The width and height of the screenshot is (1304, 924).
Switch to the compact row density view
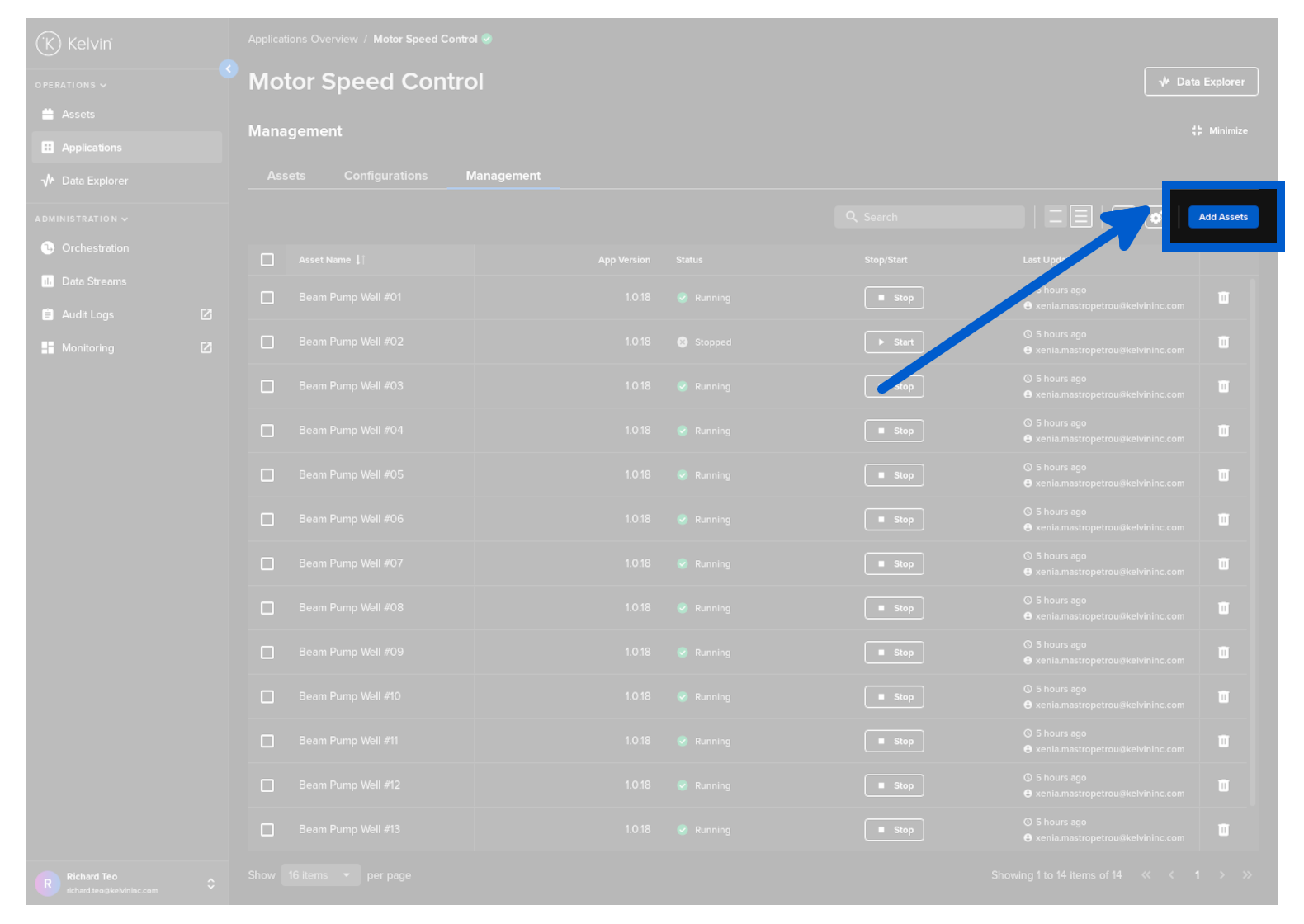click(x=1055, y=217)
